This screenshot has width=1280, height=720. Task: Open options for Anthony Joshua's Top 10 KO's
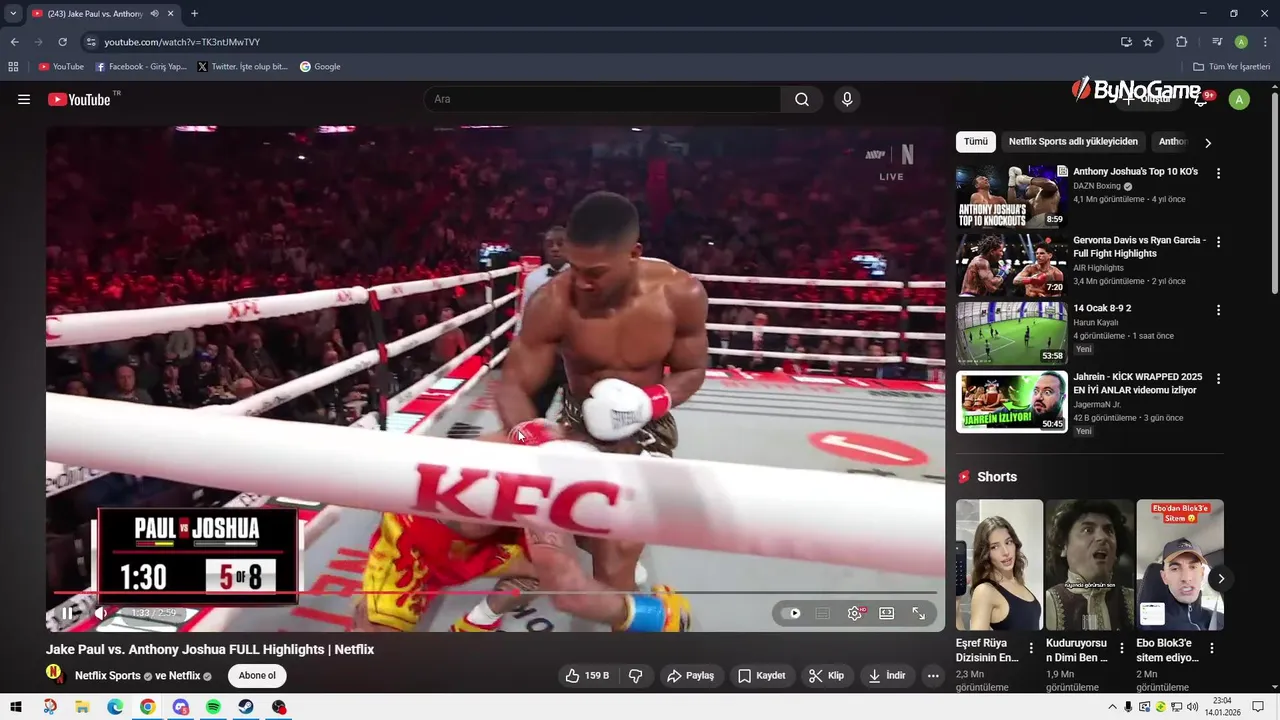(1218, 173)
